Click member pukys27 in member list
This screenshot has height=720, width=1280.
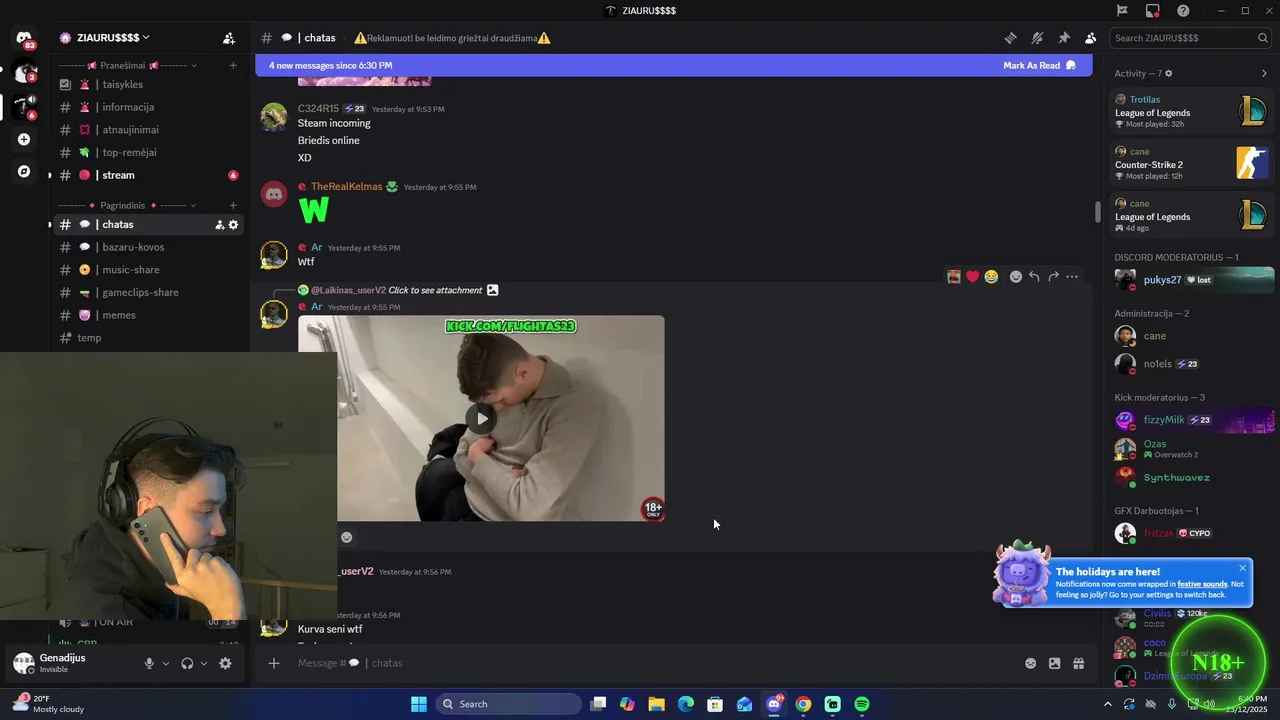click(1192, 280)
